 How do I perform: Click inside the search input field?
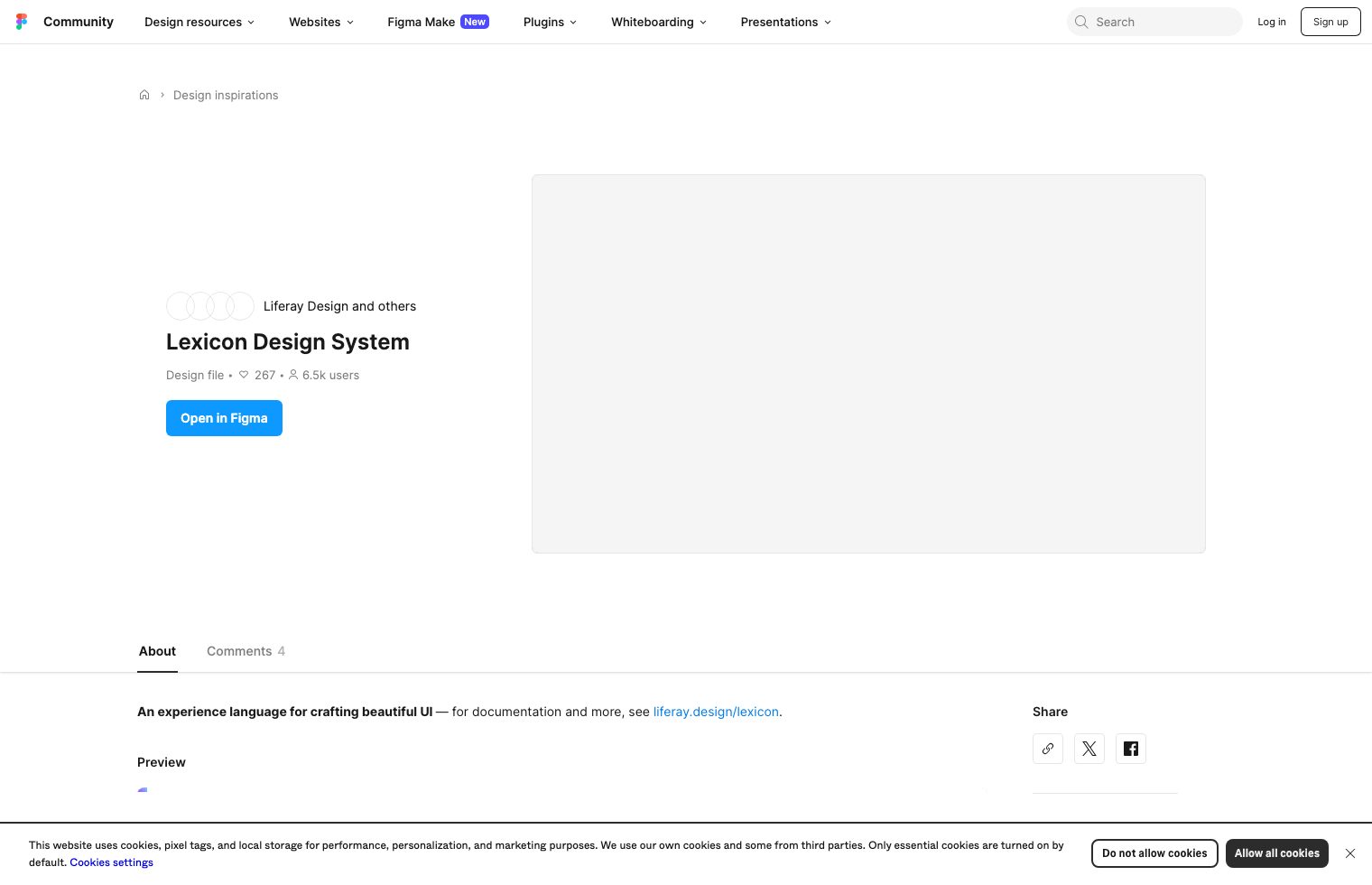[1160, 22]
